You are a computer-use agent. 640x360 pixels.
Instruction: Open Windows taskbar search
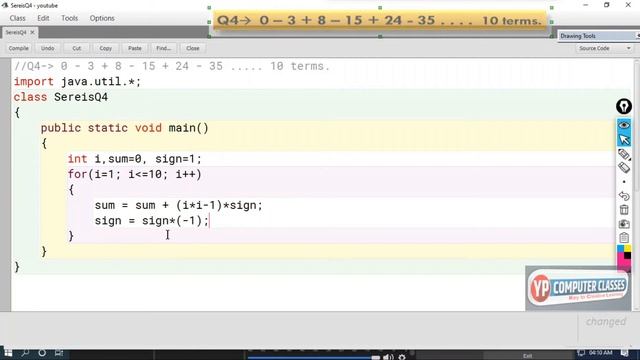(x=25, y=352)
